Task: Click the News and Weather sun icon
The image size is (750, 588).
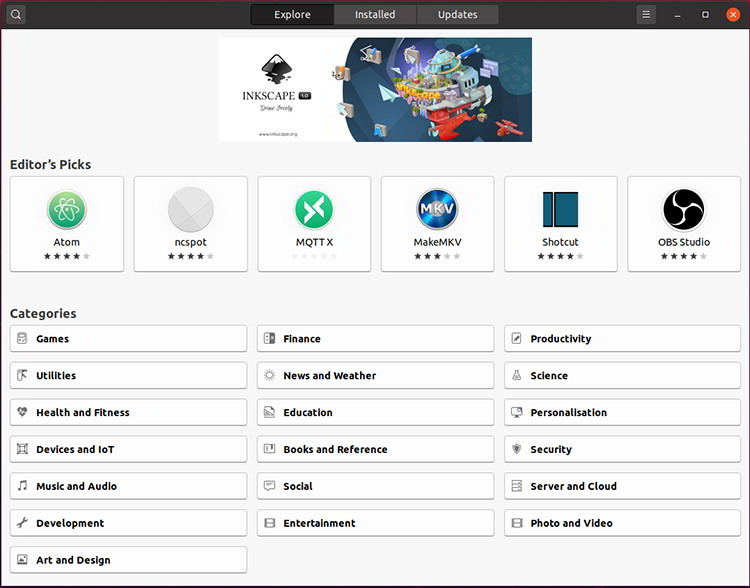Action: point(269,375)
